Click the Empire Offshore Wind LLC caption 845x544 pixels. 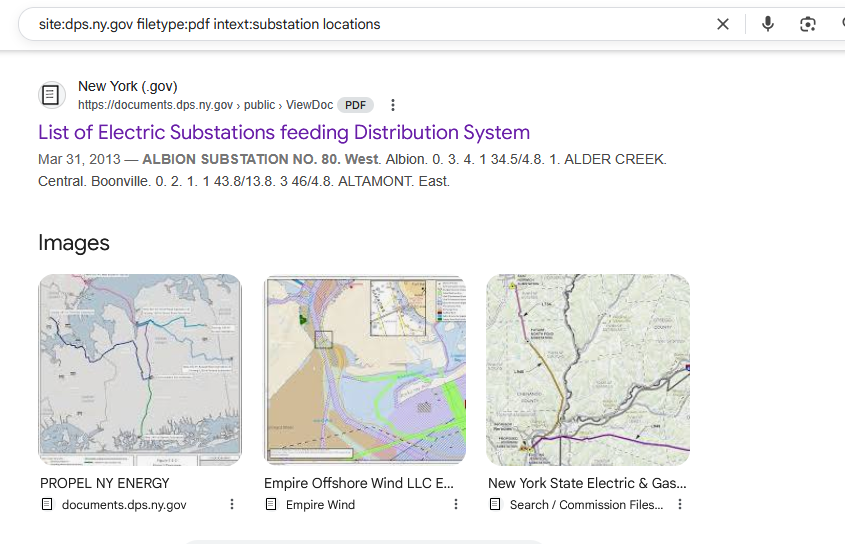(x=359, y=483)
